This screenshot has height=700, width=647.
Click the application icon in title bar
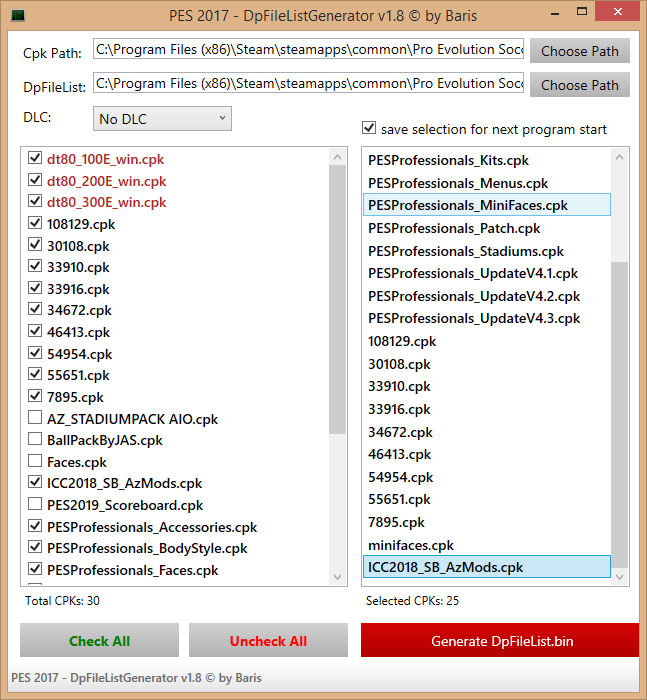[17, 15]
